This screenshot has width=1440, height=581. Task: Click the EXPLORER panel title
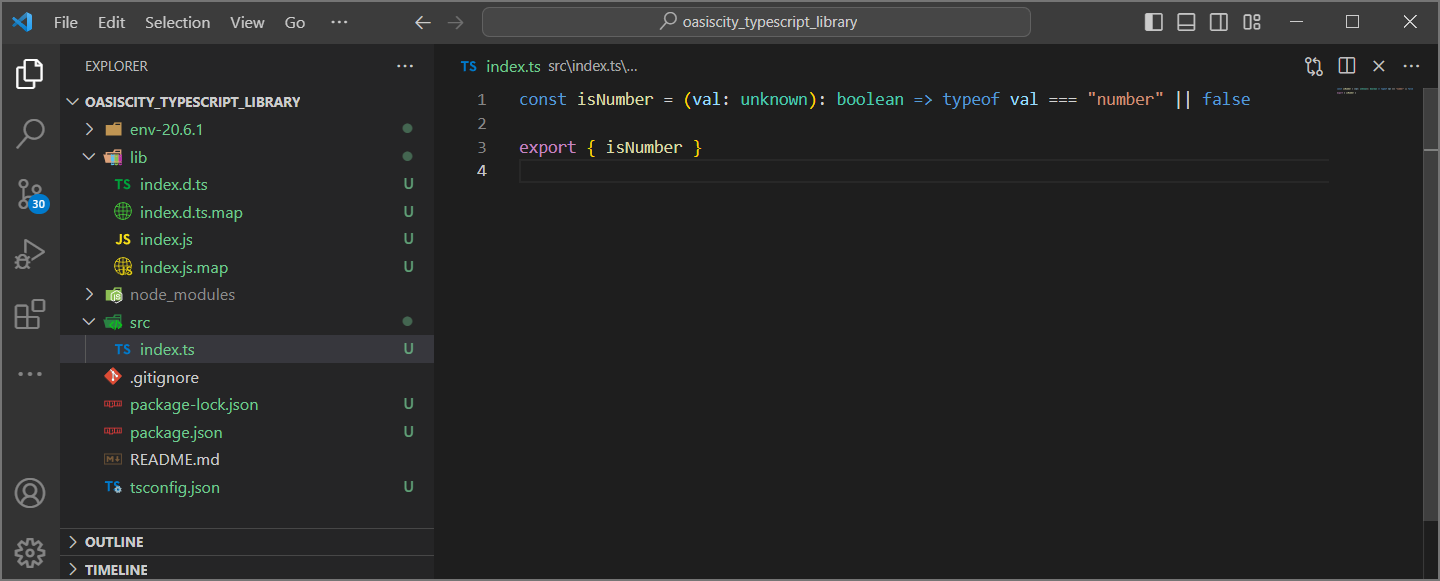(116, 66)
